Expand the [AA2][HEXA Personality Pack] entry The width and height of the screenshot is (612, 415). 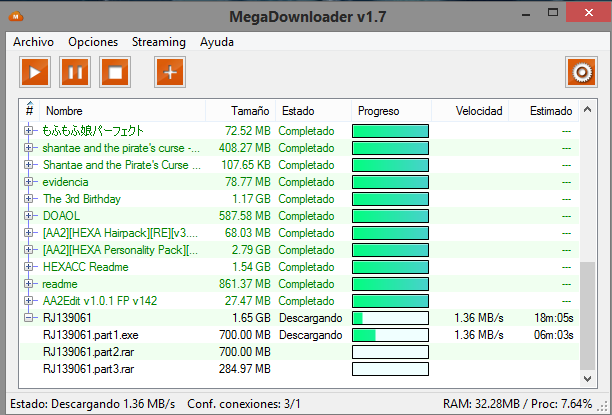28,249
